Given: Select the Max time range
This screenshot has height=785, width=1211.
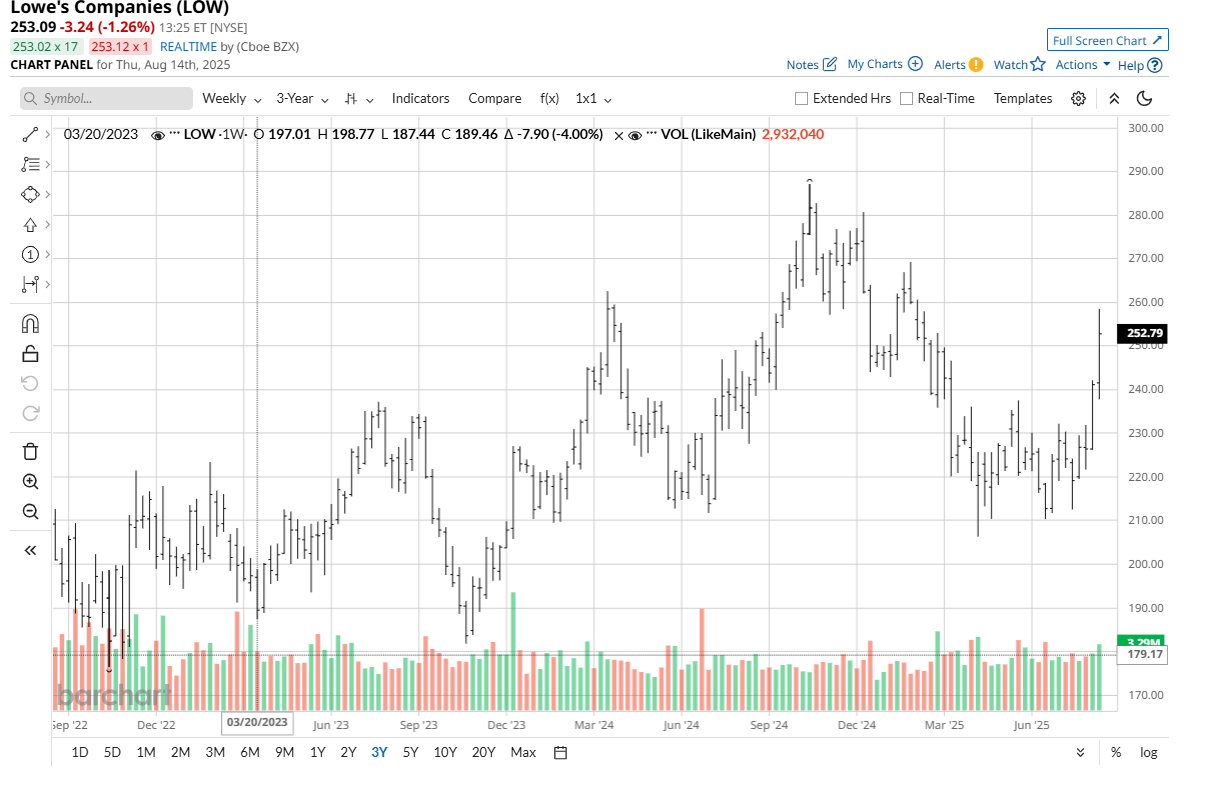Looking at the screenshot, I should point(523,752).
